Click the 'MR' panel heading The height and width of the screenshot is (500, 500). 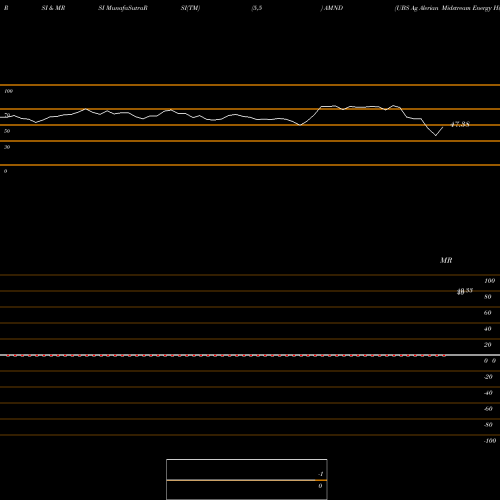coord(446,260)
